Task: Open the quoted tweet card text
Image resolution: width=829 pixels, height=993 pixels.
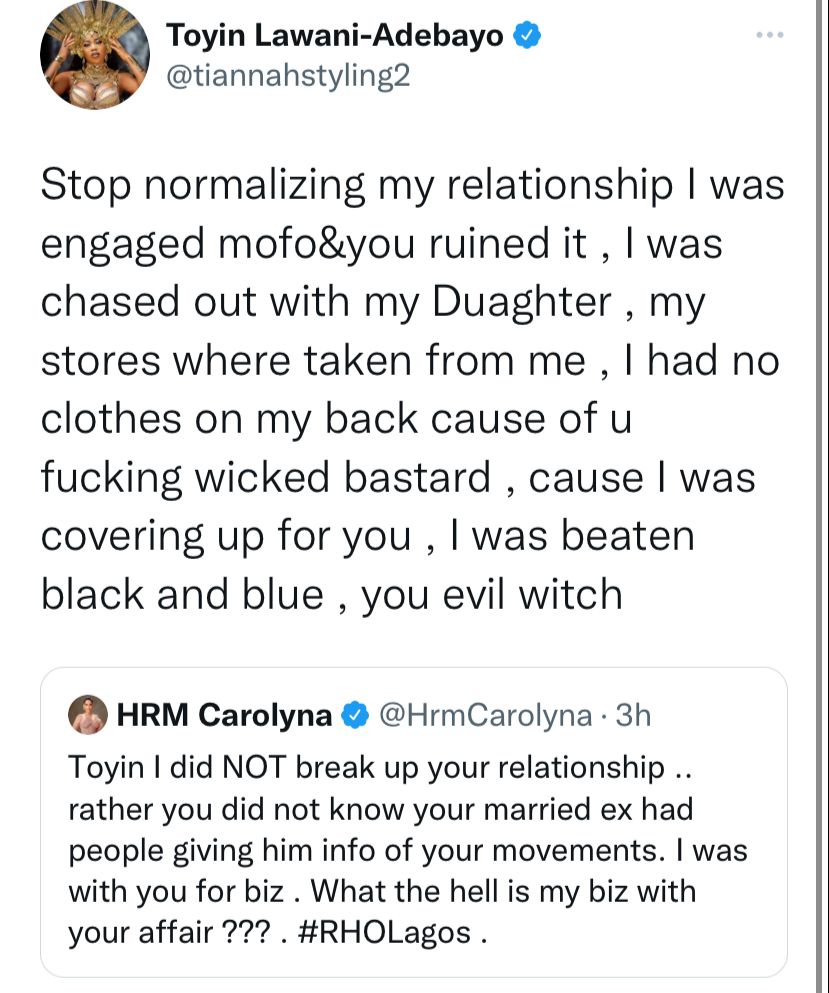Action: (408, 850)
